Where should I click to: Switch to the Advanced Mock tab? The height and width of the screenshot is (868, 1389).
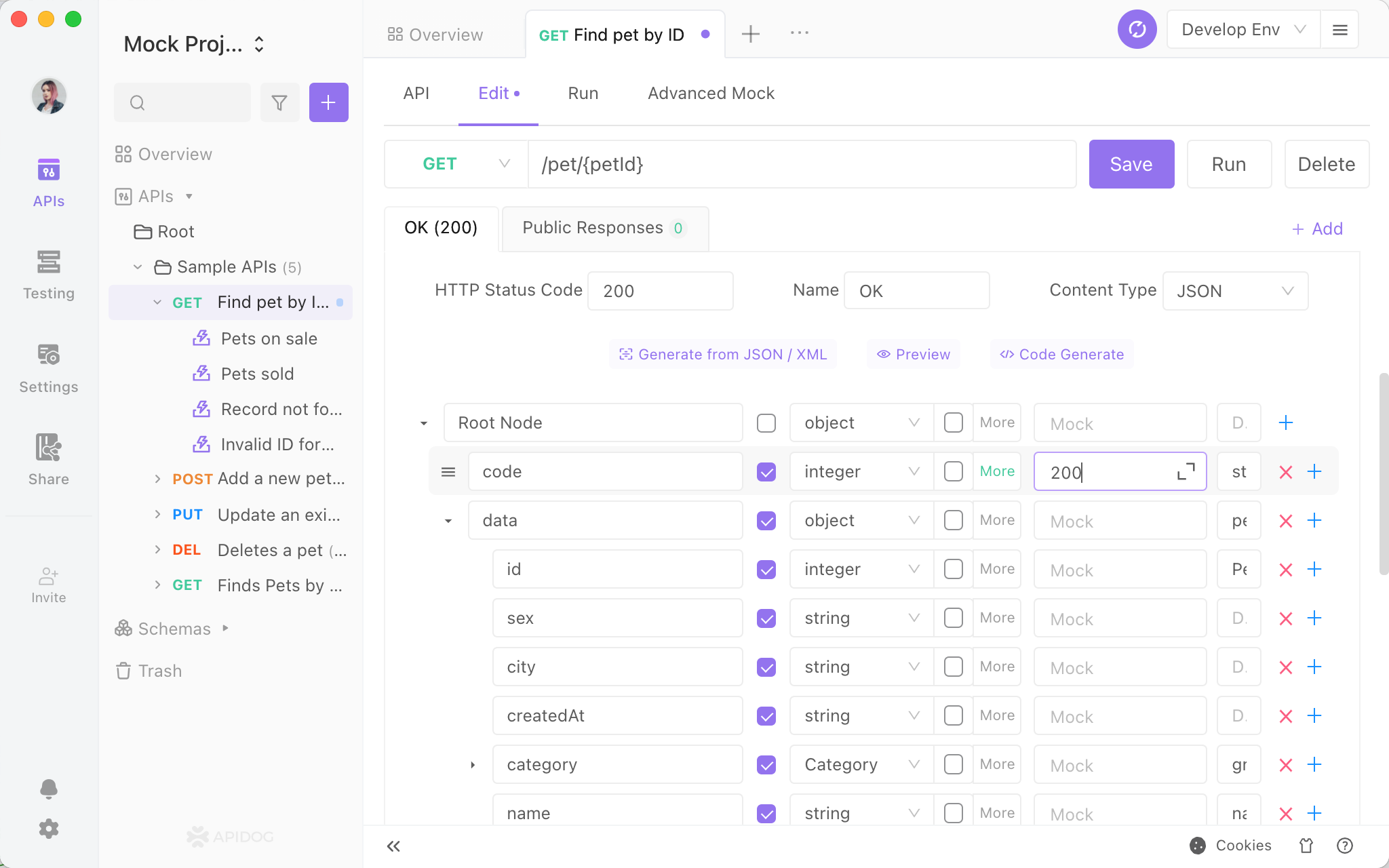coord(711,93)
